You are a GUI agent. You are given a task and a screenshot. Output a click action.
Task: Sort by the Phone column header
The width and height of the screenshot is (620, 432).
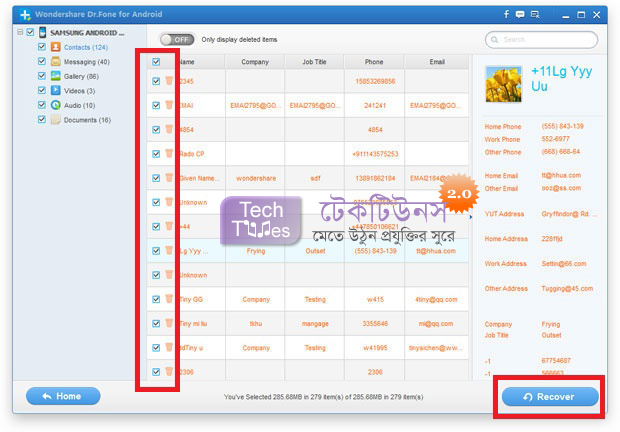[374, 62]
